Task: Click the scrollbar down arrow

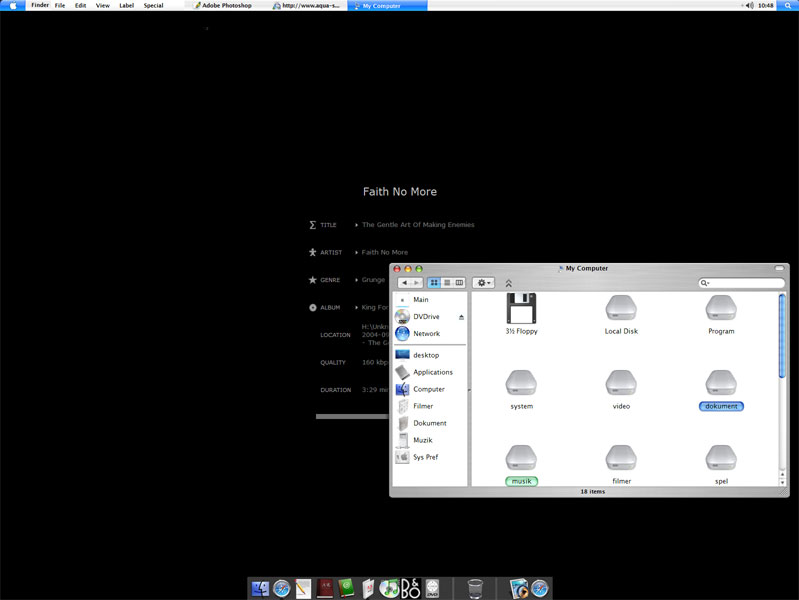Action: tap(782, 482)
